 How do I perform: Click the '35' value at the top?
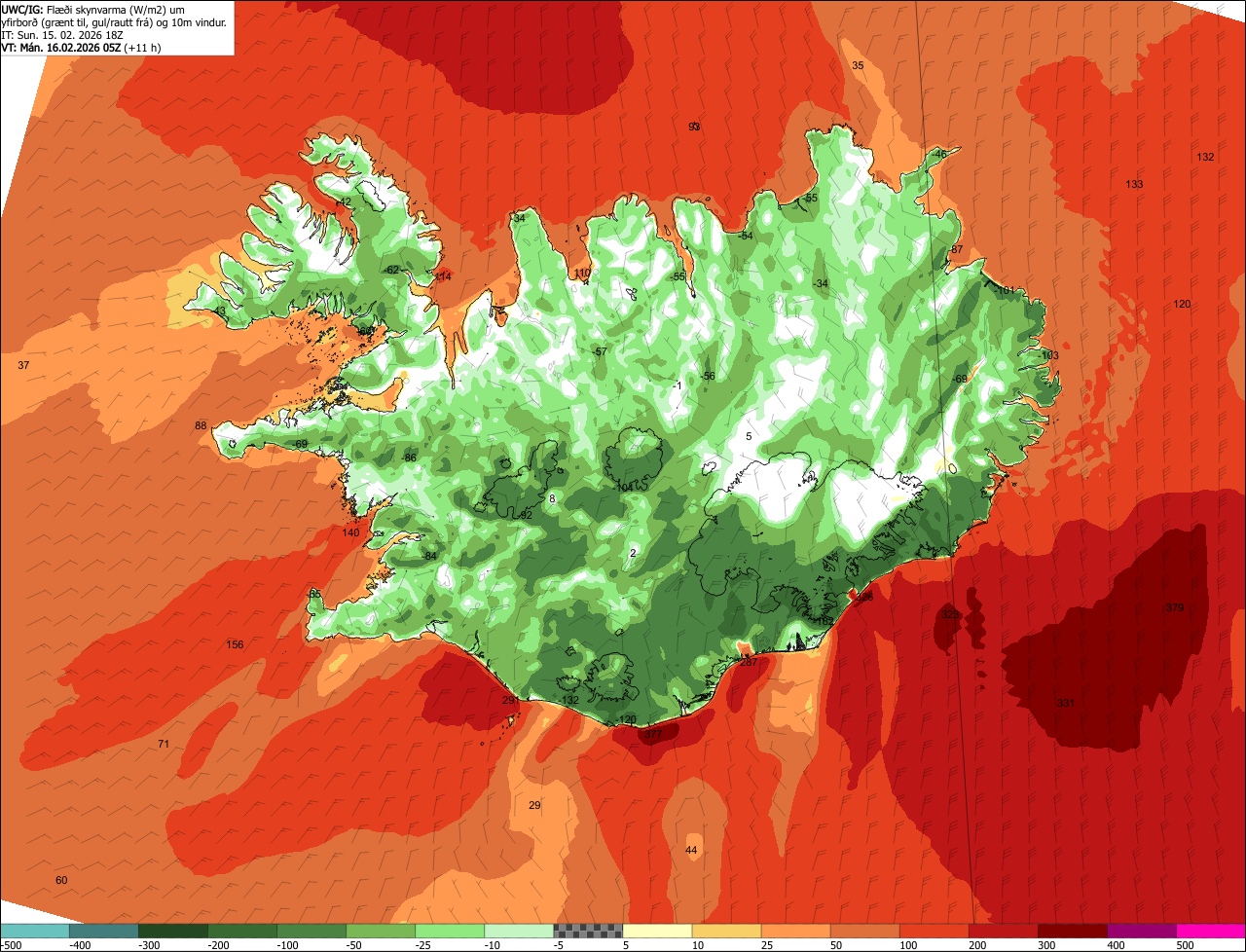[x=858, y=65]
